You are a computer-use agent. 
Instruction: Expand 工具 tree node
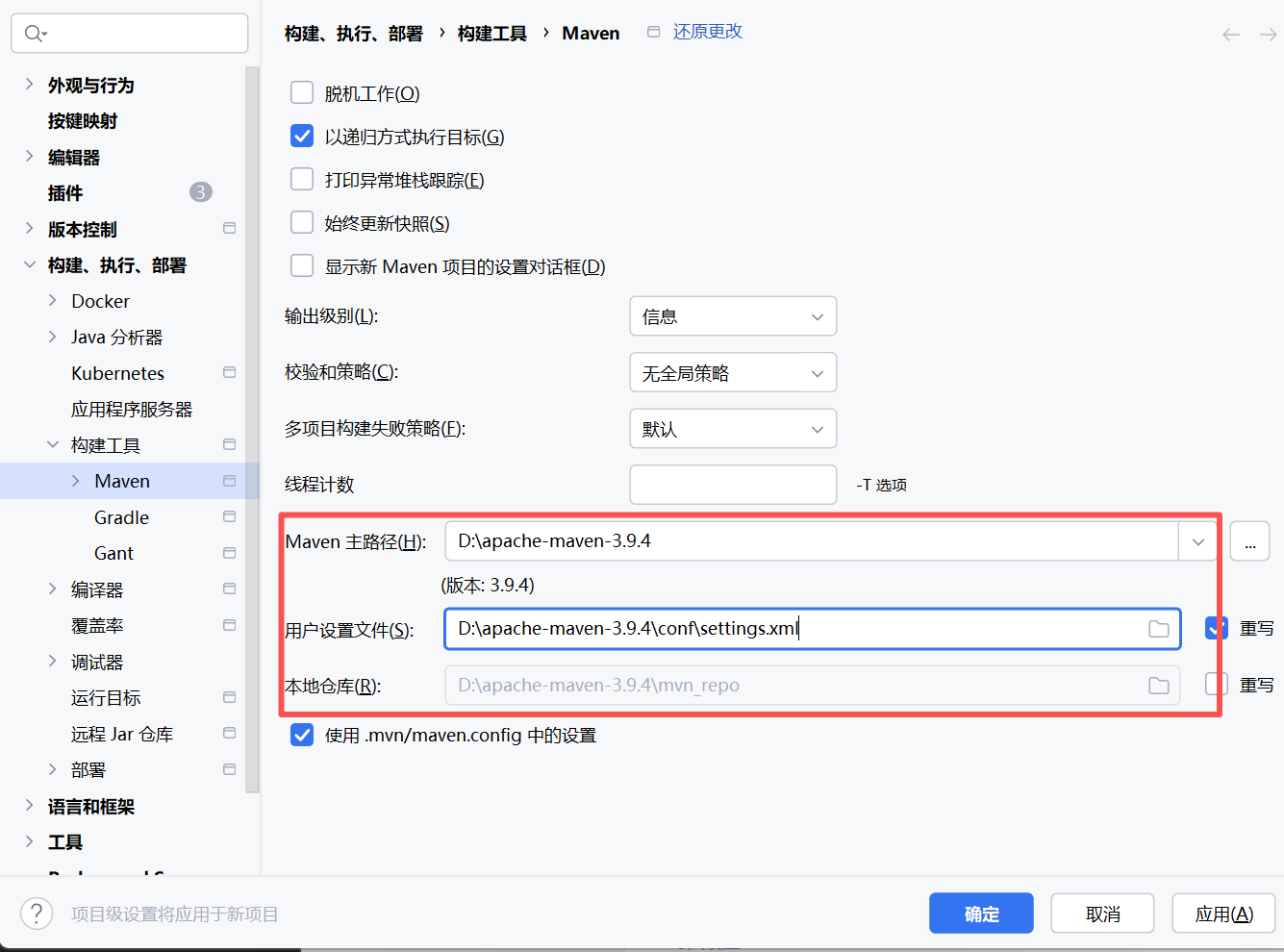[x=29, y=841]
